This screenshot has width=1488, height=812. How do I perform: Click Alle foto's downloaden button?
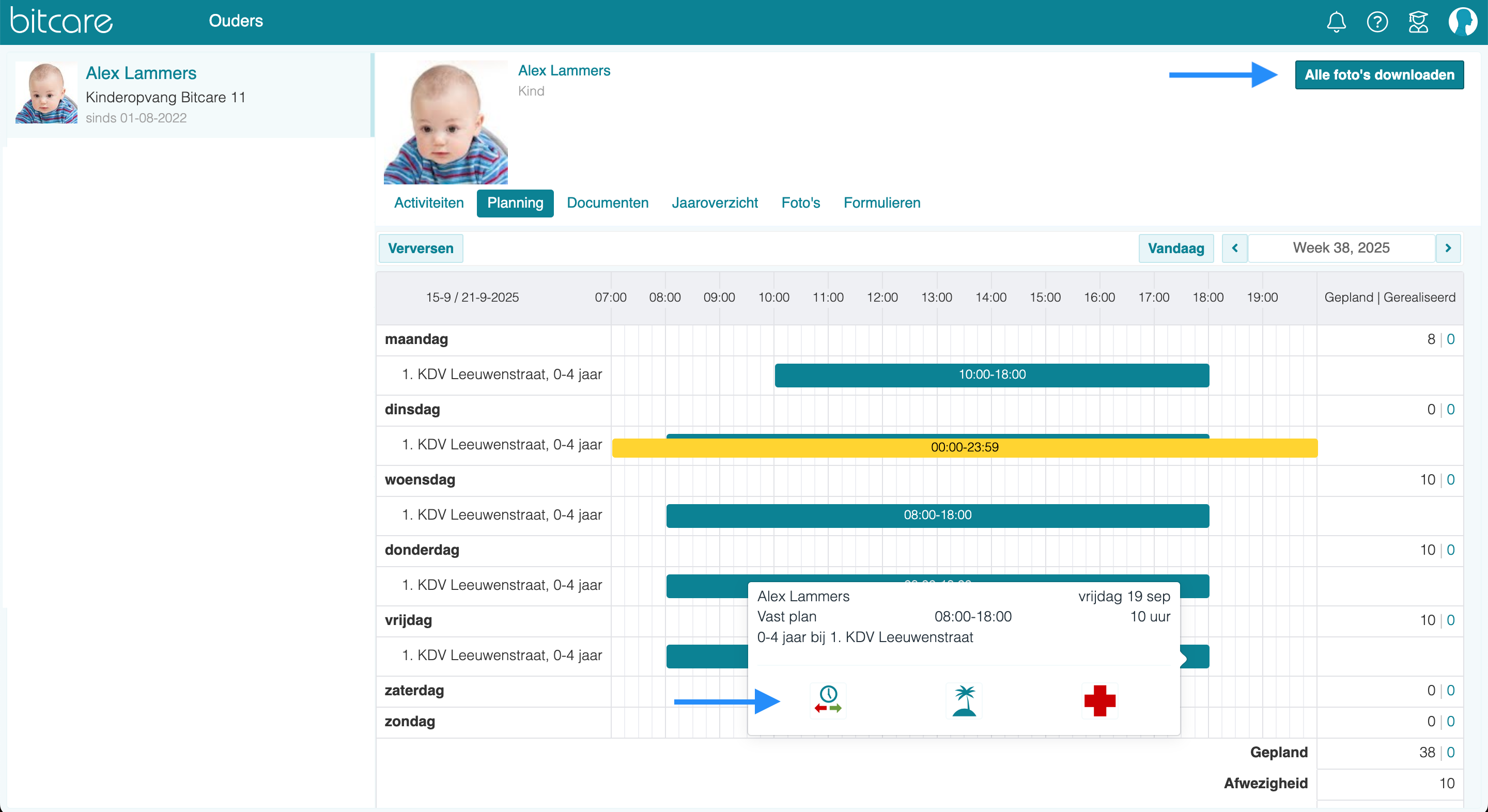click(x=1379, y=75)
